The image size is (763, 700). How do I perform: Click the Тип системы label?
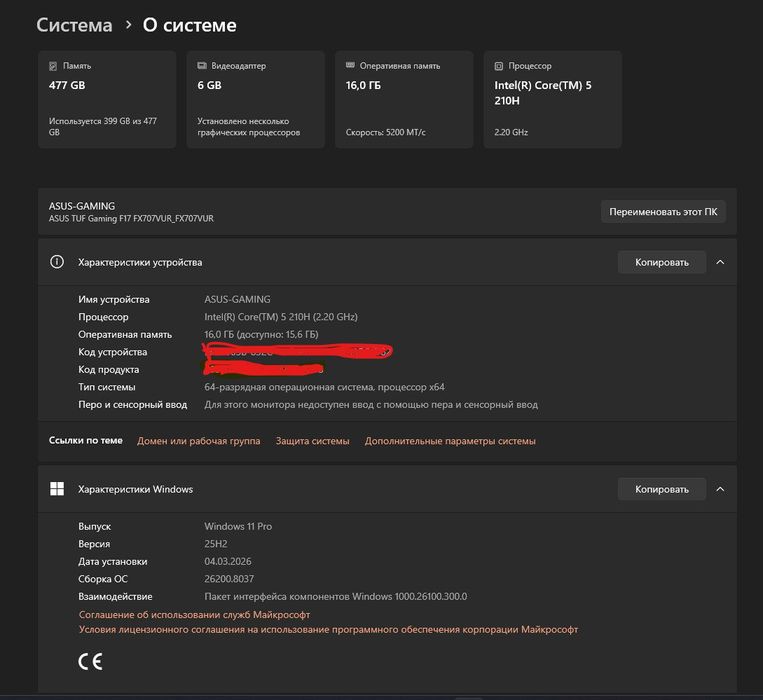(x=107, y=387)
